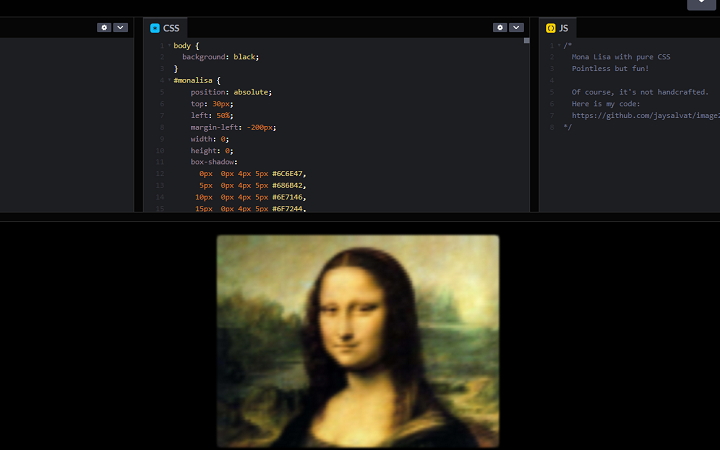720x450 pixels.
Task: Click the 'left: 50%;' line
Action: [212, 116]
